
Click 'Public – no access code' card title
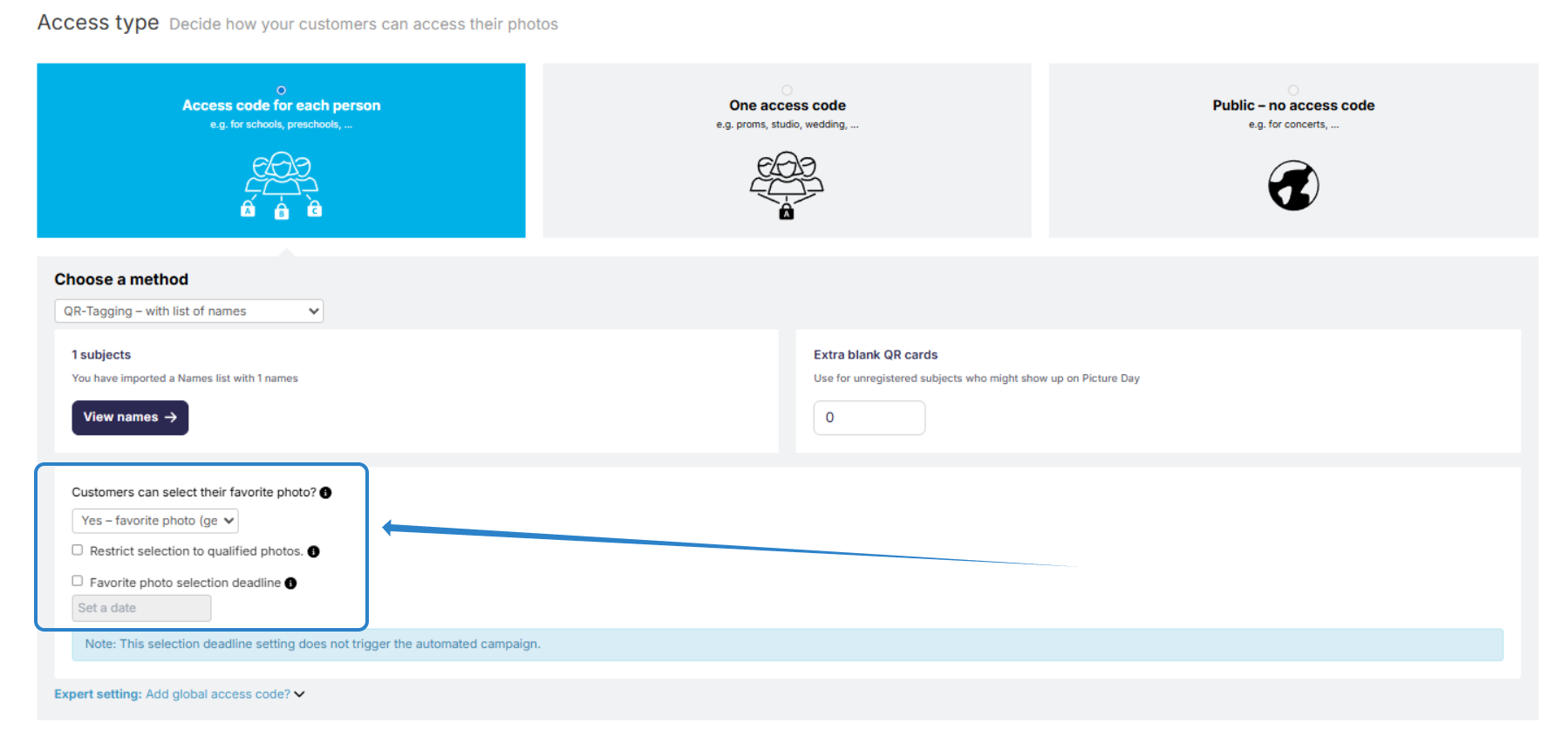[1293, 106]
